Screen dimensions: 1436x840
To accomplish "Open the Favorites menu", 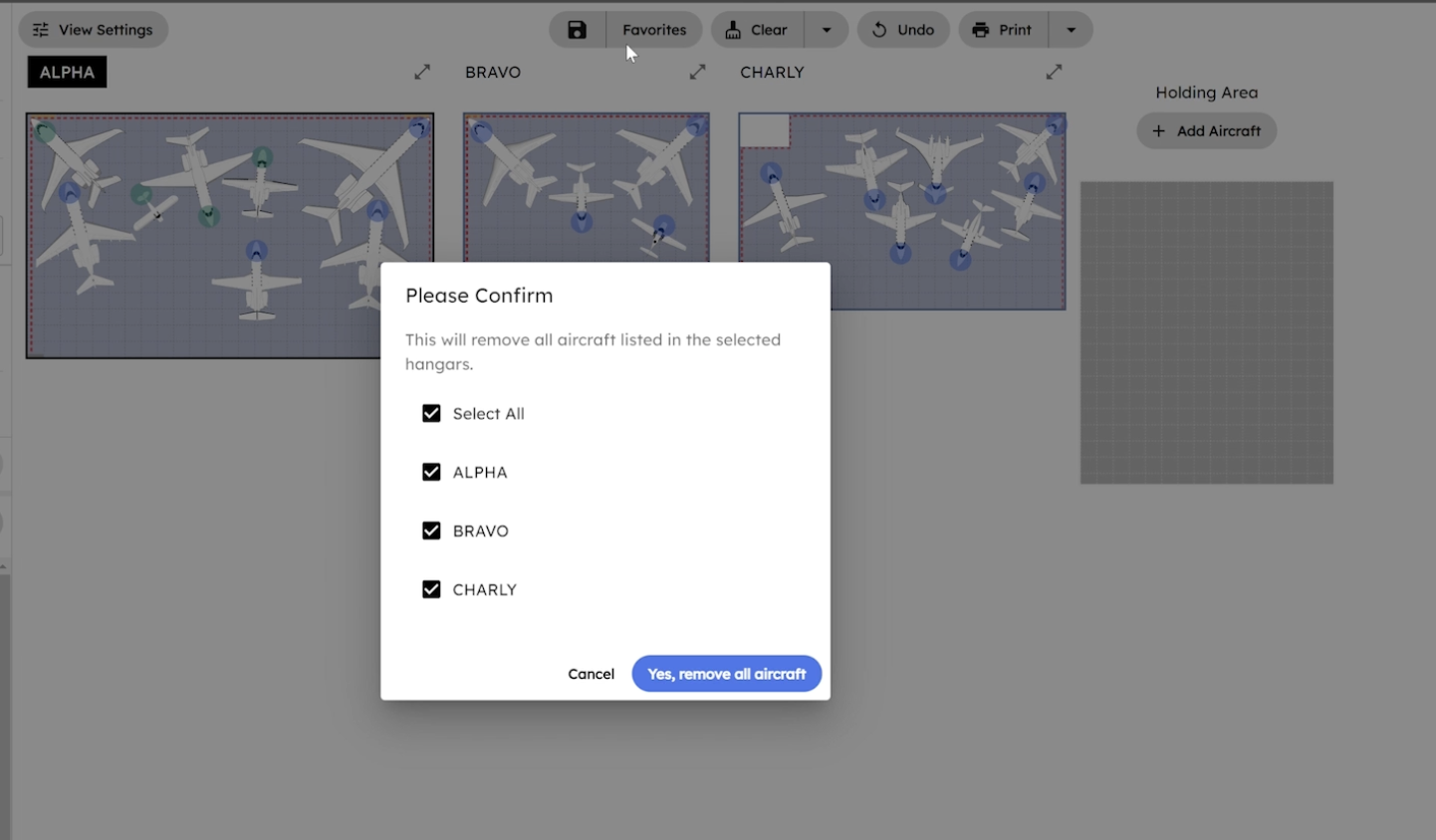I will pyautogui.click(x=654, y=30).
